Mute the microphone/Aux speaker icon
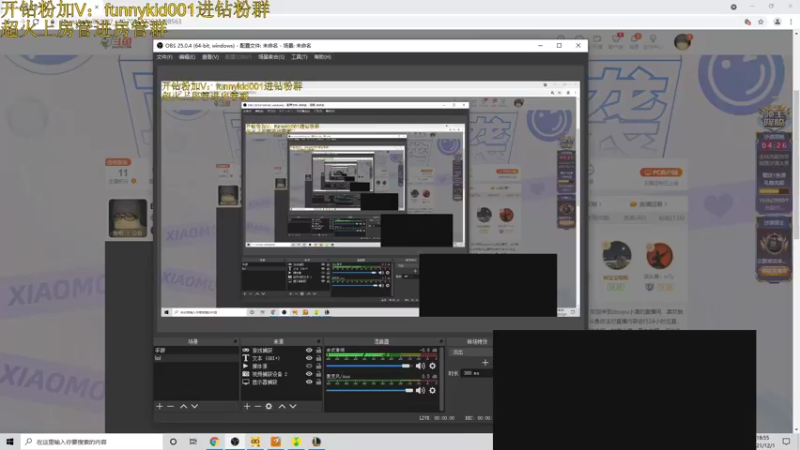The image size is (800, 450). (x=420, y=390)
